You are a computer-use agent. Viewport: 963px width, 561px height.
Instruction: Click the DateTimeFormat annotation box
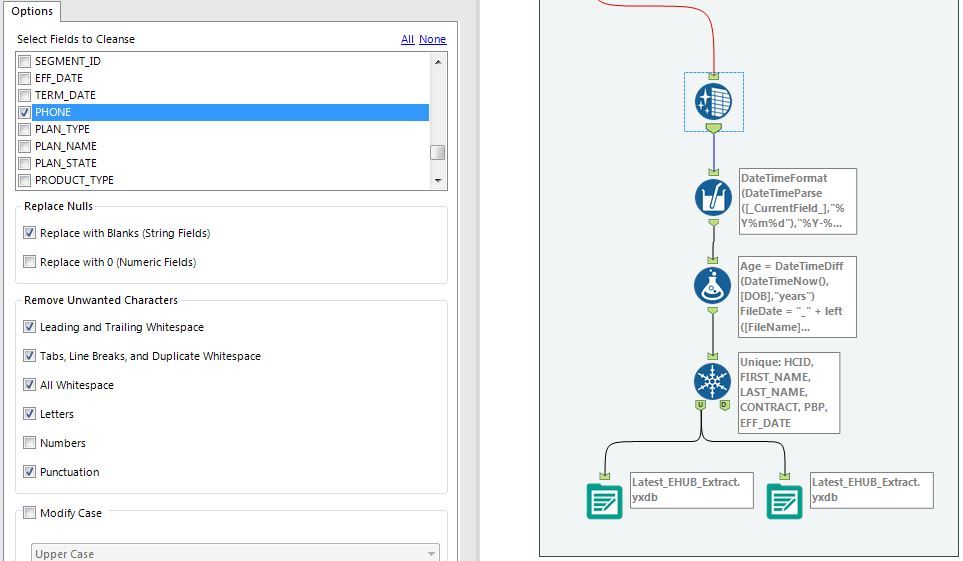pyautogui.click(x=797, y=202)
